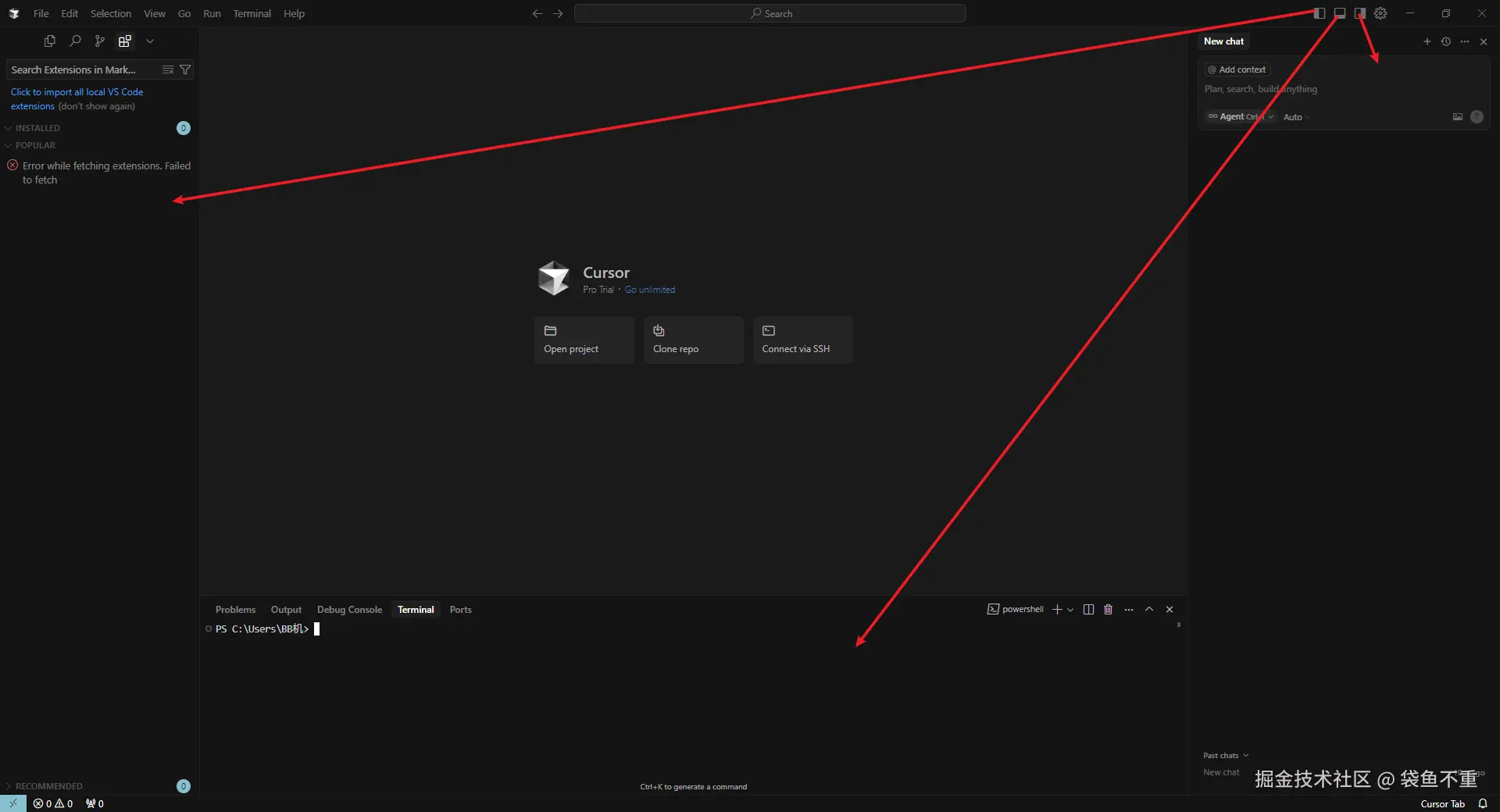Click the error fetching extensions message

[x=106, y=173]
